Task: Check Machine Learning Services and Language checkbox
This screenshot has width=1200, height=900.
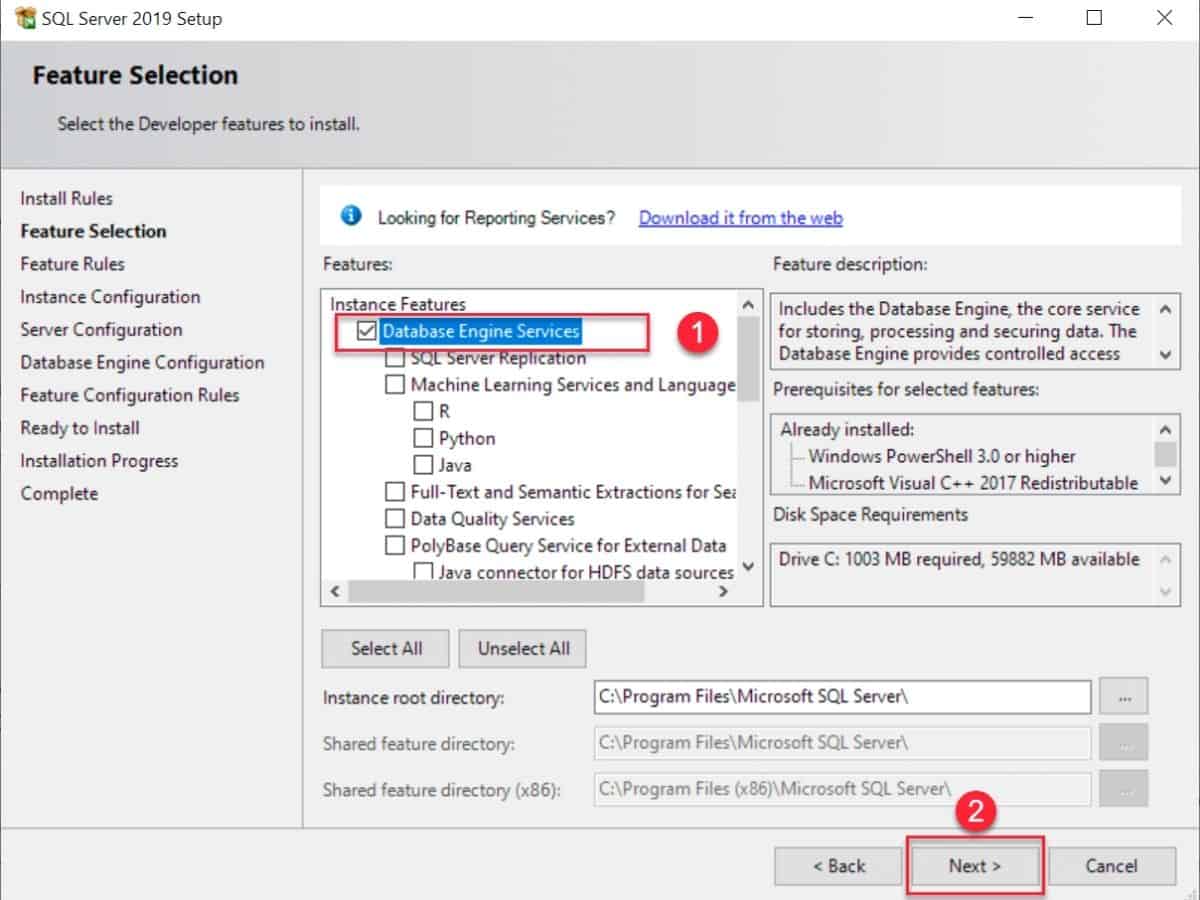Action: pos(395,385)
